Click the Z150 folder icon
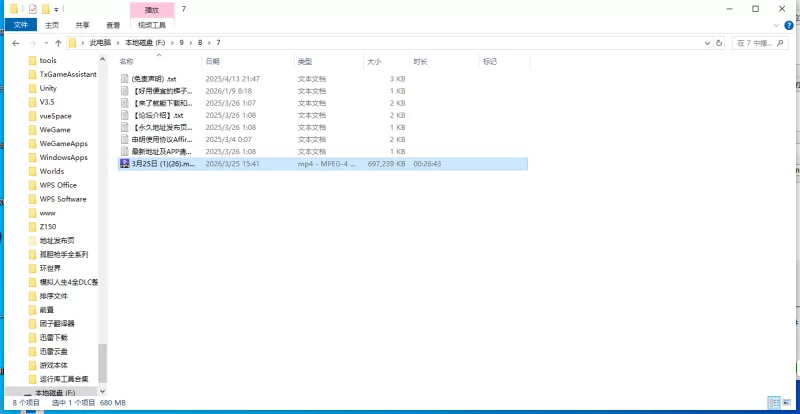Viewport: 800px width, 414px height. [x=33, y=227]
